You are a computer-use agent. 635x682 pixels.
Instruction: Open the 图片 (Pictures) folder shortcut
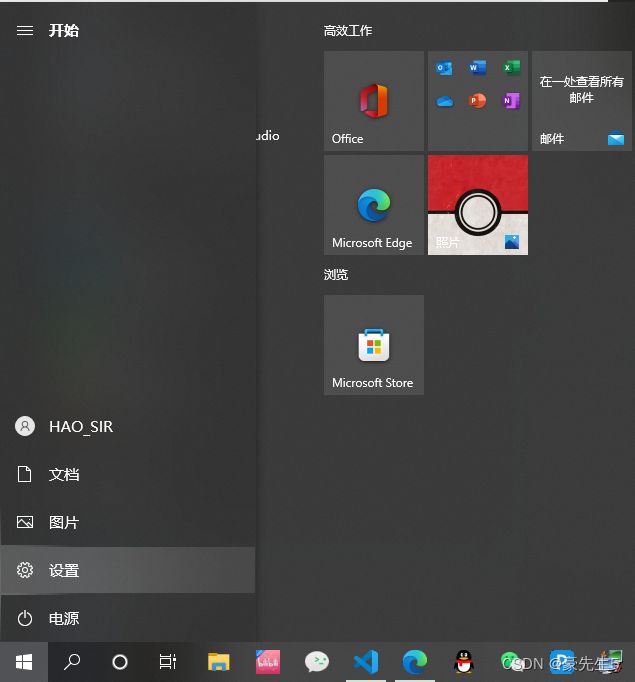(x=127, y=522)
